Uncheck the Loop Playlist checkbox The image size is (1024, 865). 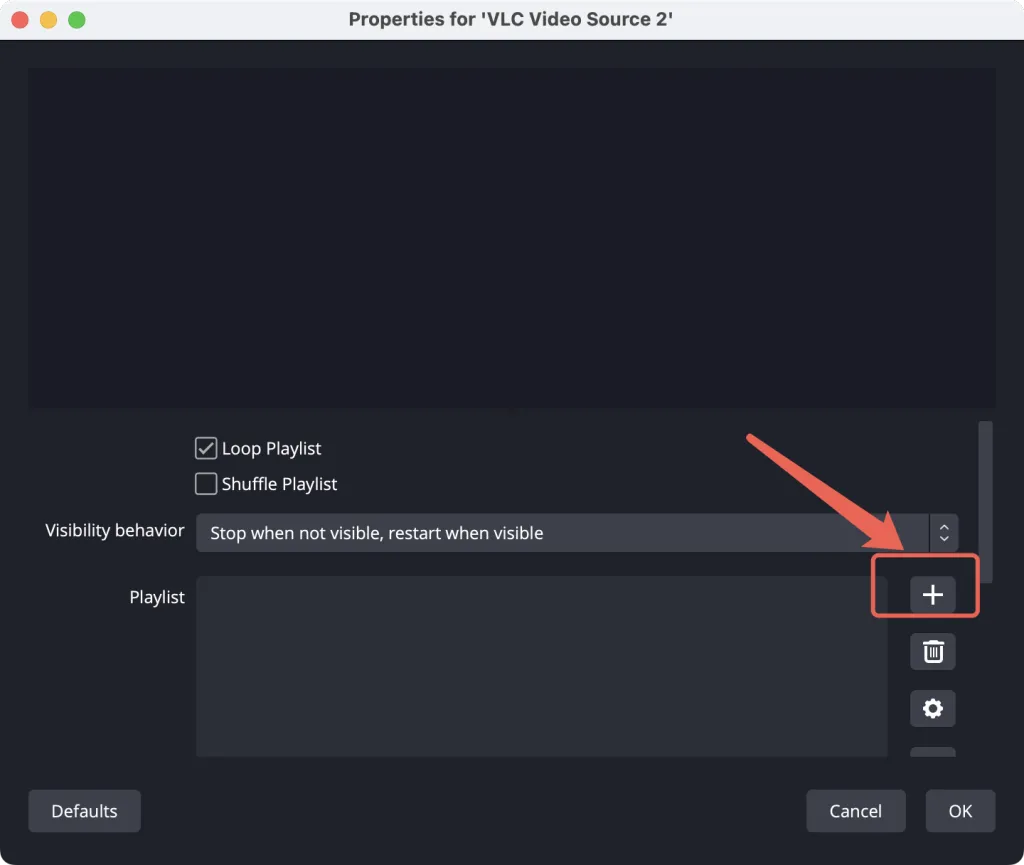pos(206,448)
